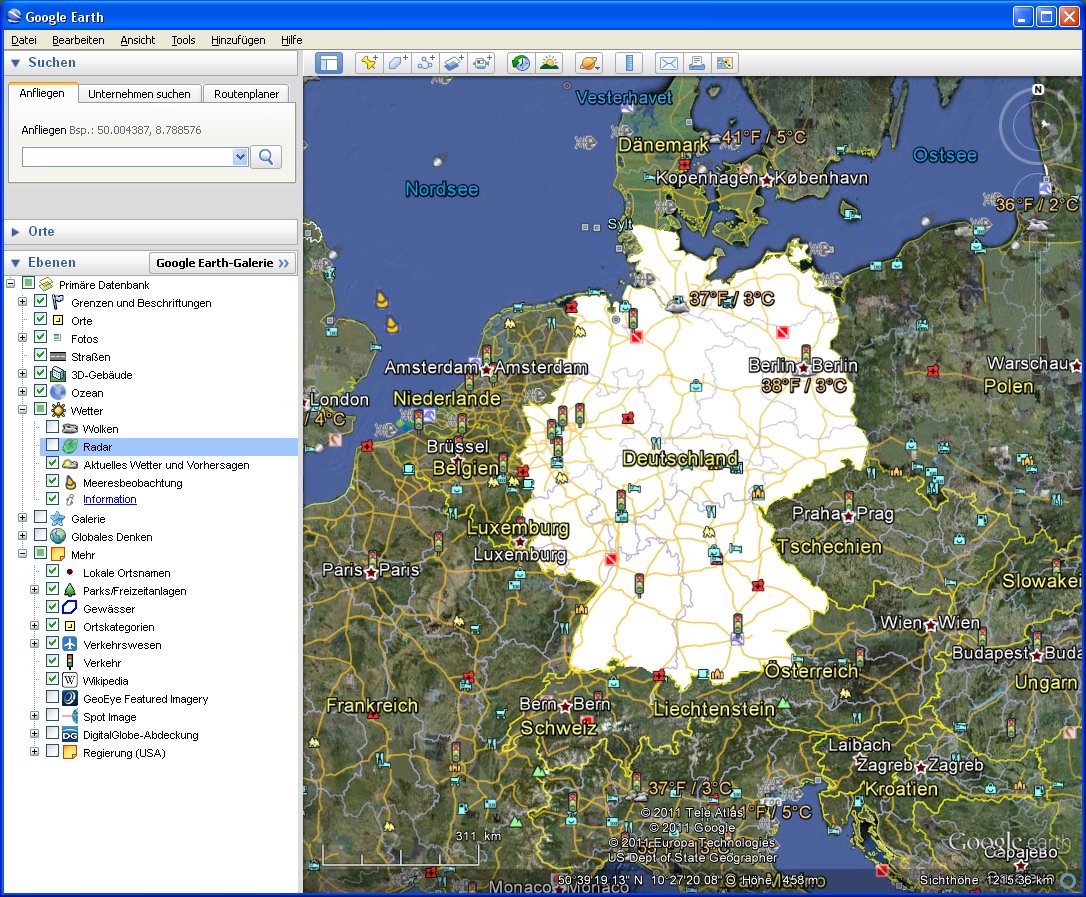Click the add image overlay tool
Viewport: 1086px width, 897px height.
453,63
